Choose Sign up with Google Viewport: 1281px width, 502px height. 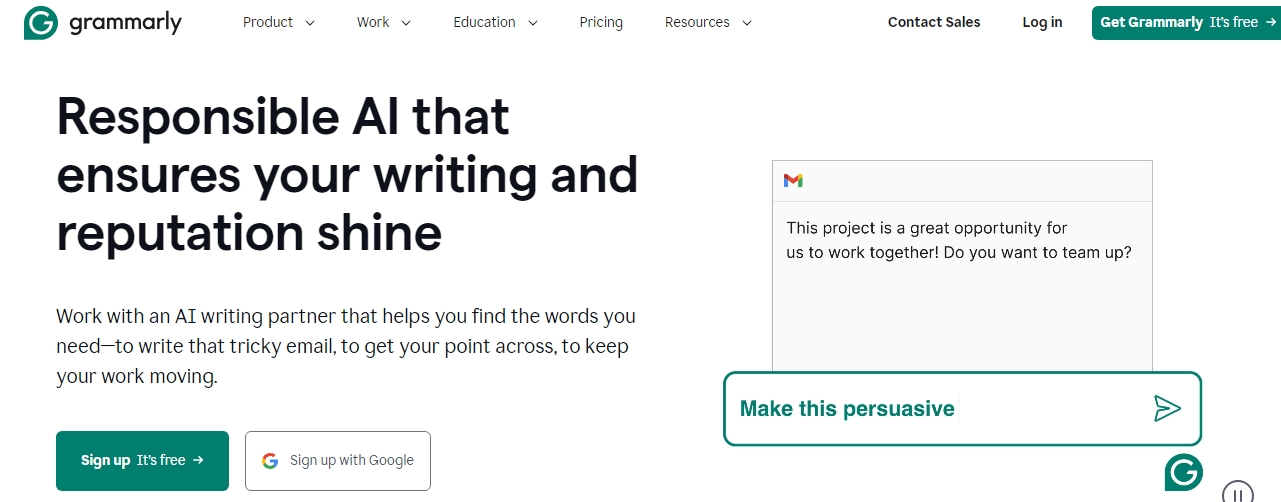pyautogui.click(x=338, y=461)
